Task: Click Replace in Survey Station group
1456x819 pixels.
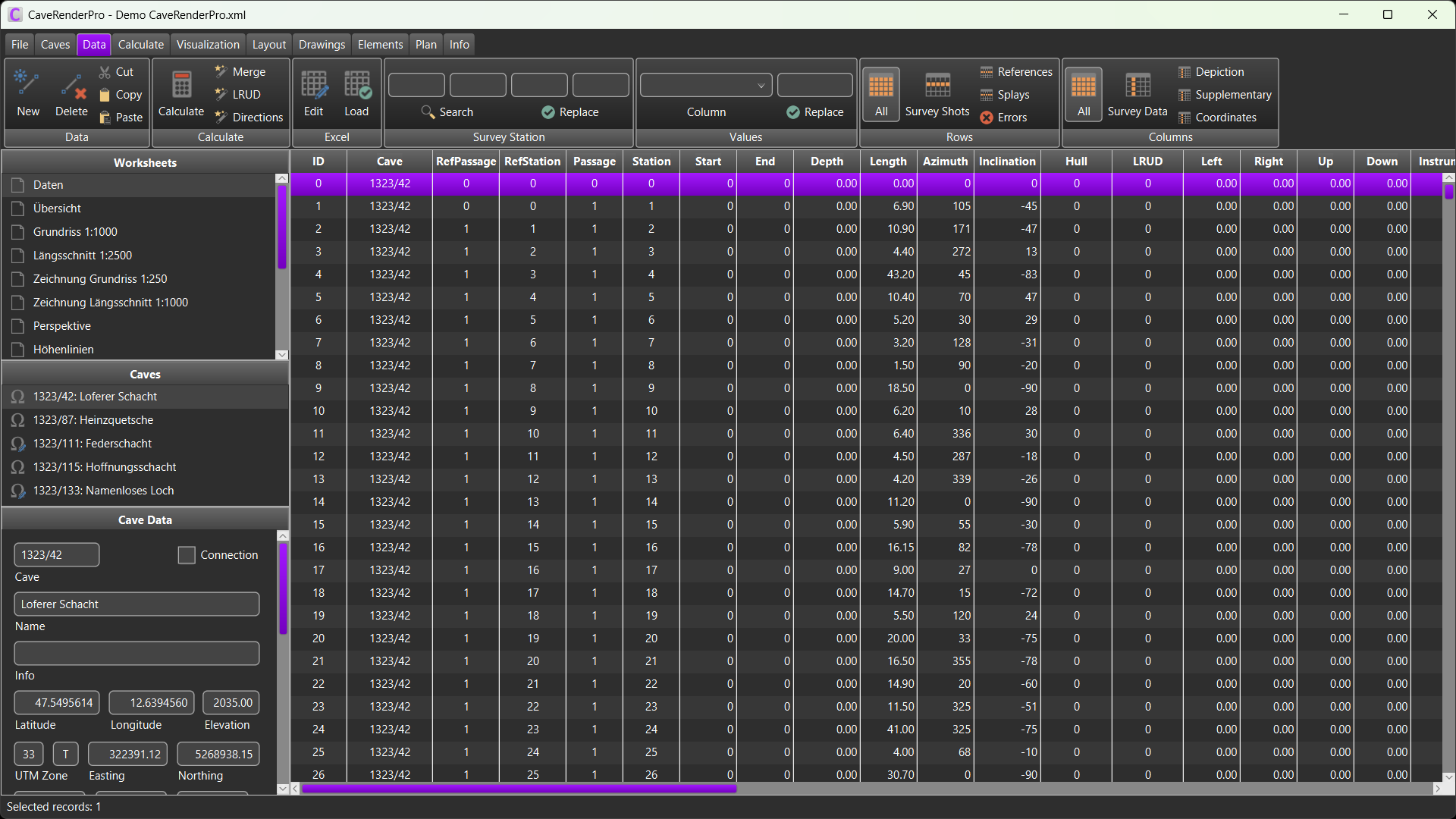Action: [x=570, y=112]
